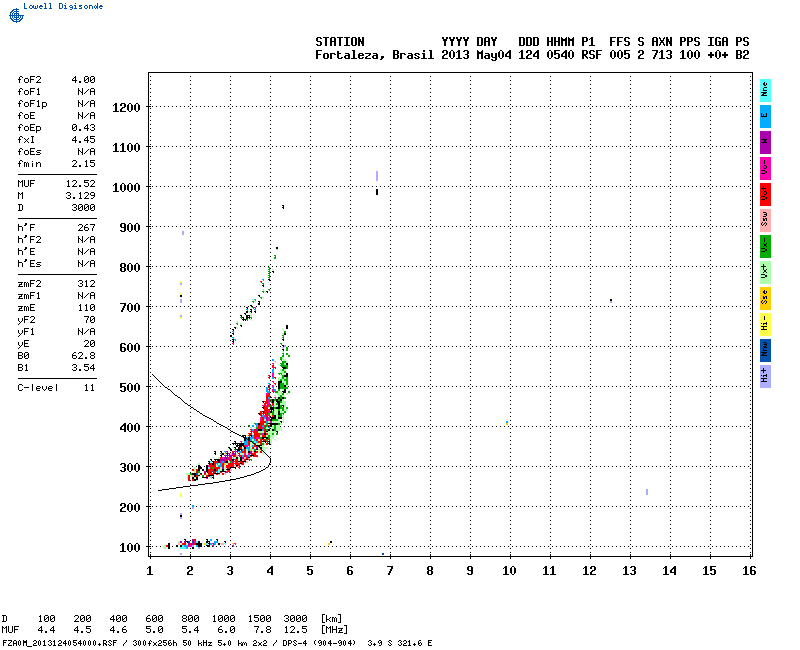
Task: Click the 1200 km height axis label
Action: [x=126, y=108]
